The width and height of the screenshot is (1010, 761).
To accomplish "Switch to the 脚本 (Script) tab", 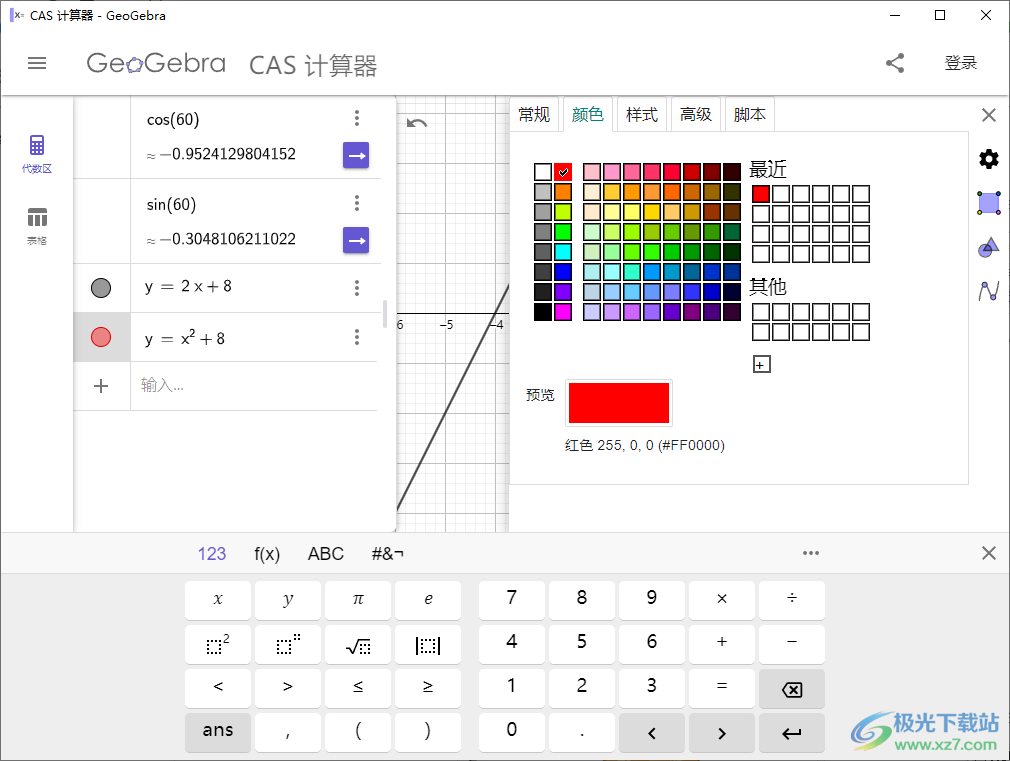I will (749, 114).
